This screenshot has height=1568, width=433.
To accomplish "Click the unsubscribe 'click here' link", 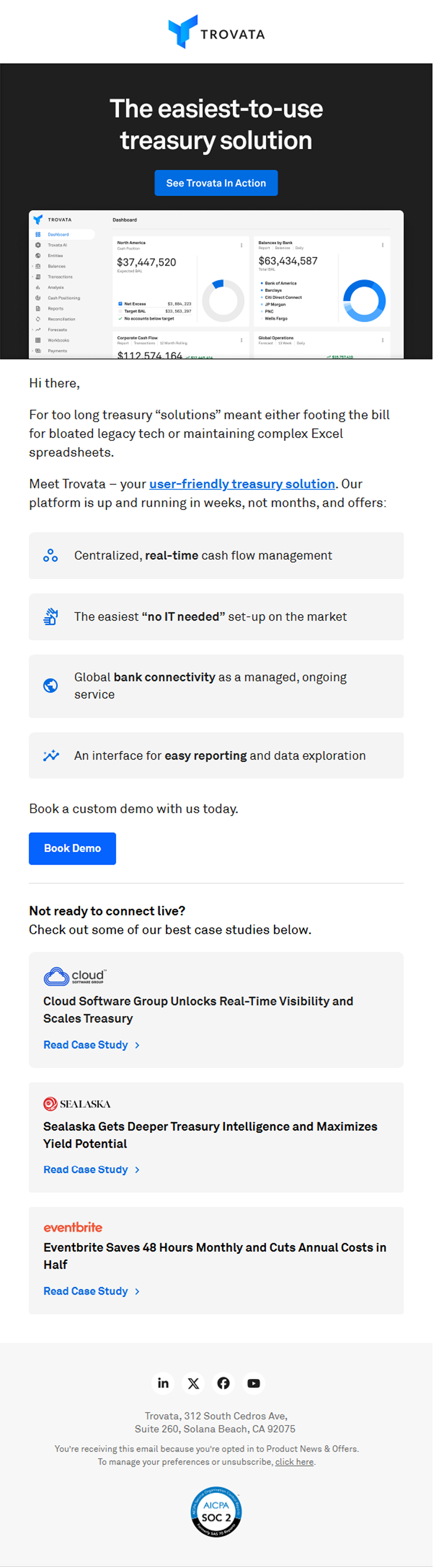I will 294,1461.
